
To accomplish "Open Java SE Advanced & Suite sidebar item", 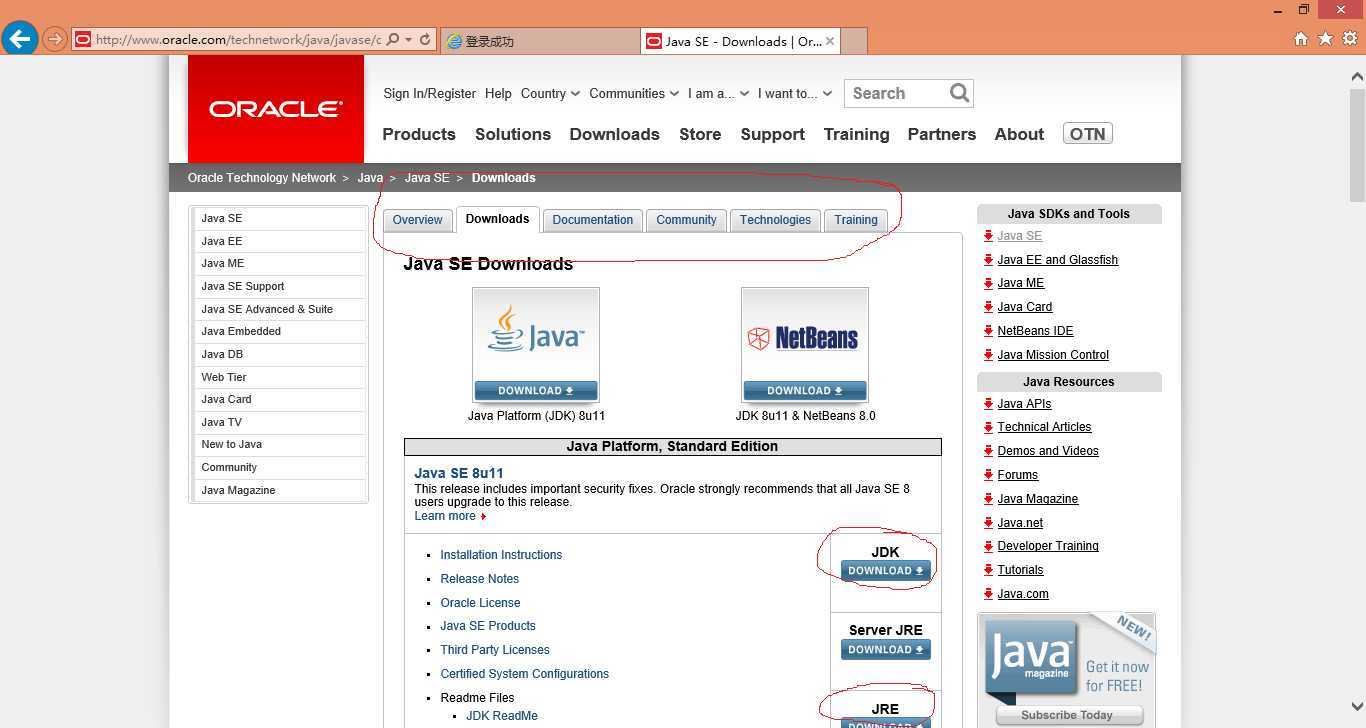I will [x=280, y=309].
